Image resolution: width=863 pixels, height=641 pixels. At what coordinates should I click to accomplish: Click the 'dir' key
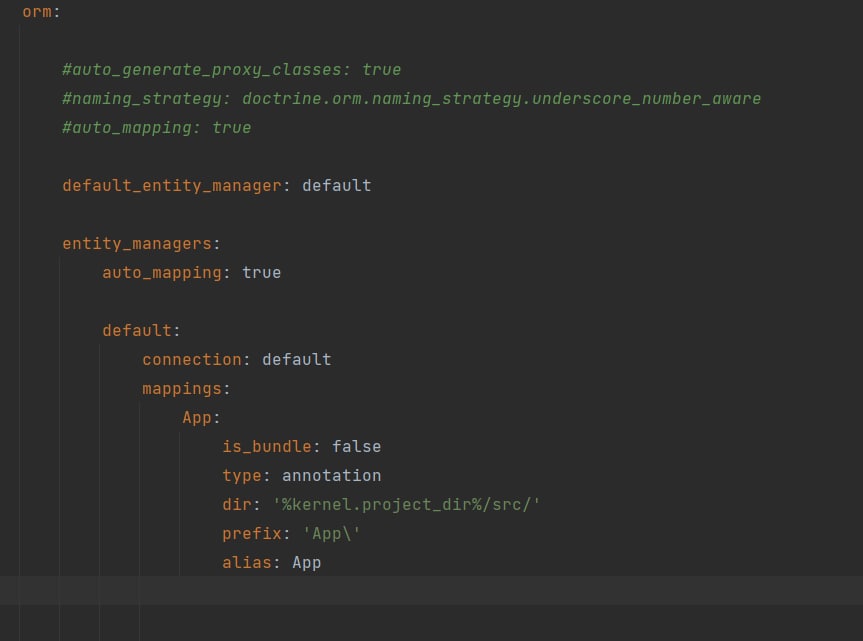tap(237, 505)
